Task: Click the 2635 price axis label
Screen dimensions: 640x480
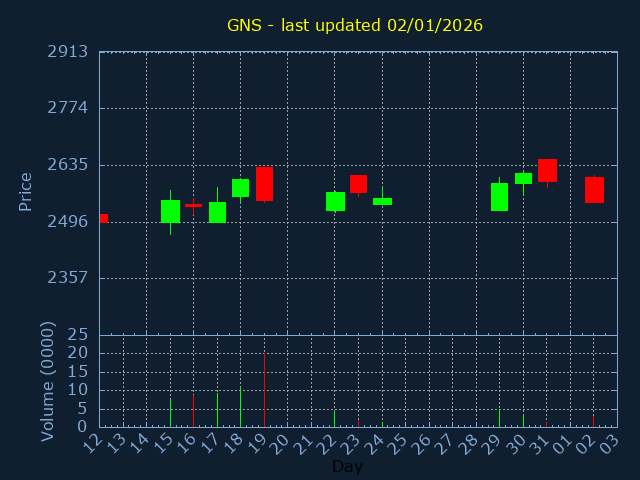Action: pyautogui.click(x=67, y=165)
